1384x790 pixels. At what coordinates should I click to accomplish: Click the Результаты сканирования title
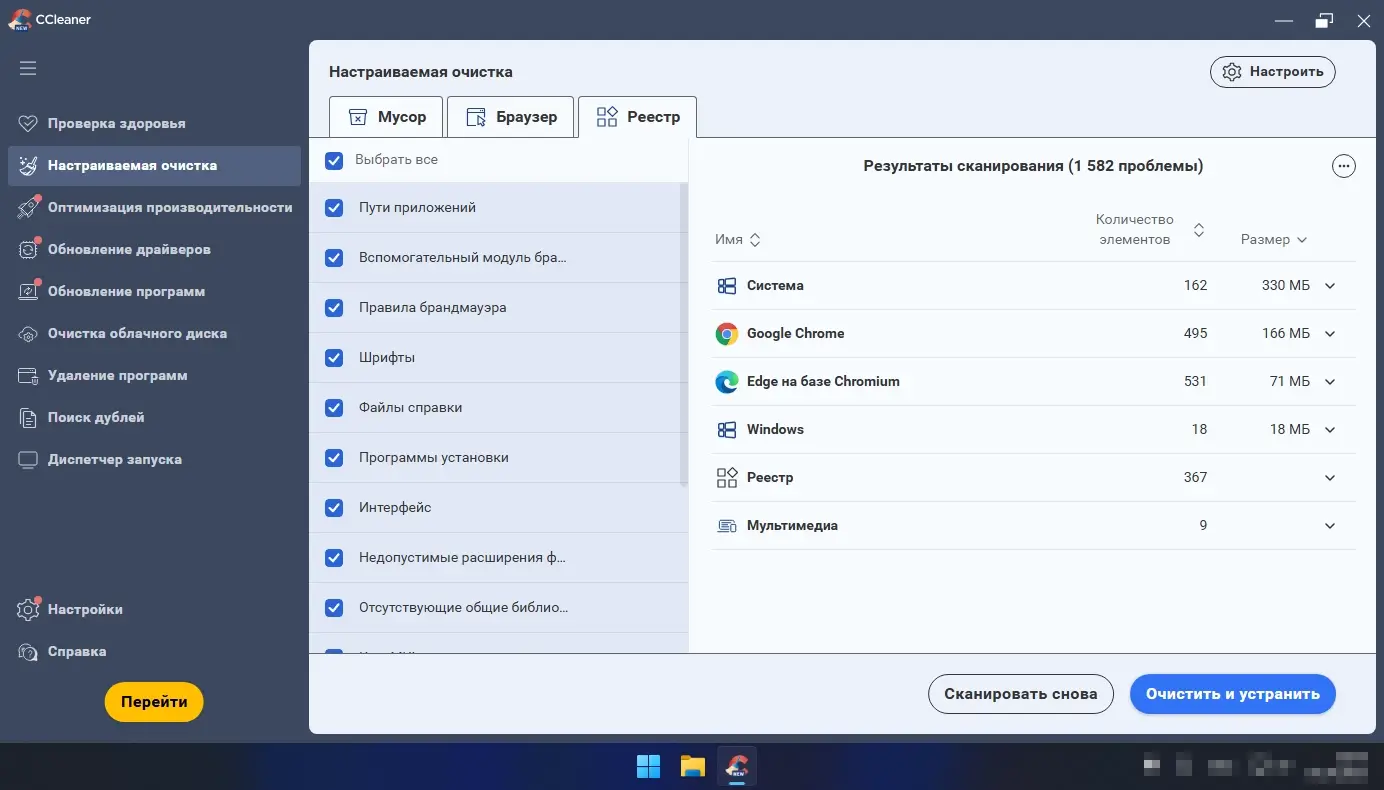[x=1033, y=166]
